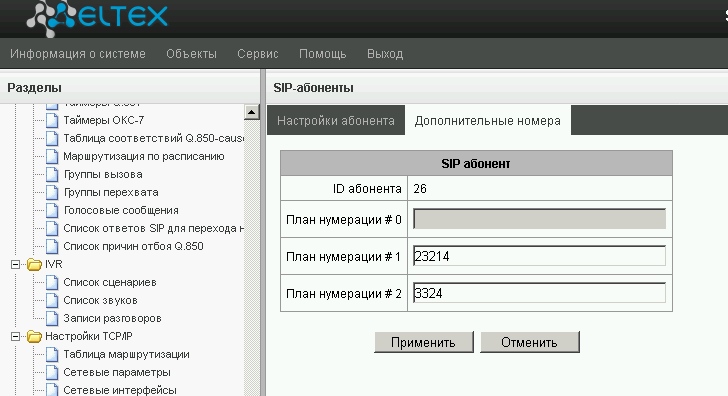The height and width of the screenshot is (396, 728).
Task: Open Маршрутизация по расписанию
Action: point(144,156)
